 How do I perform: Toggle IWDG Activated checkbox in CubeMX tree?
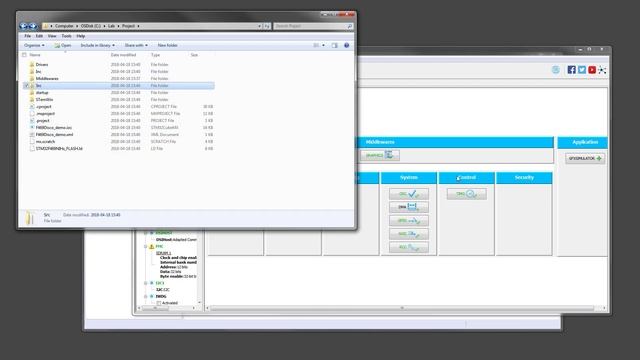coord(159,303)
